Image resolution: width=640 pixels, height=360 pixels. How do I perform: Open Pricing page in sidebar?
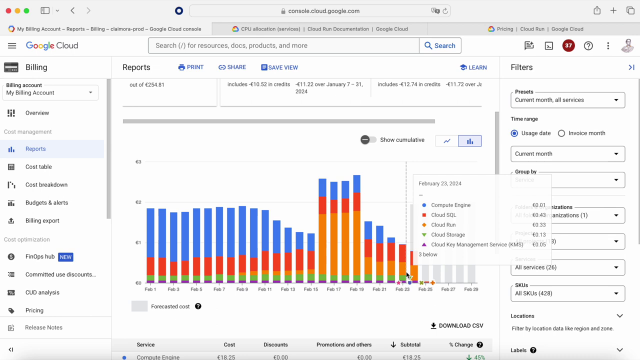(x=52, y=311)
